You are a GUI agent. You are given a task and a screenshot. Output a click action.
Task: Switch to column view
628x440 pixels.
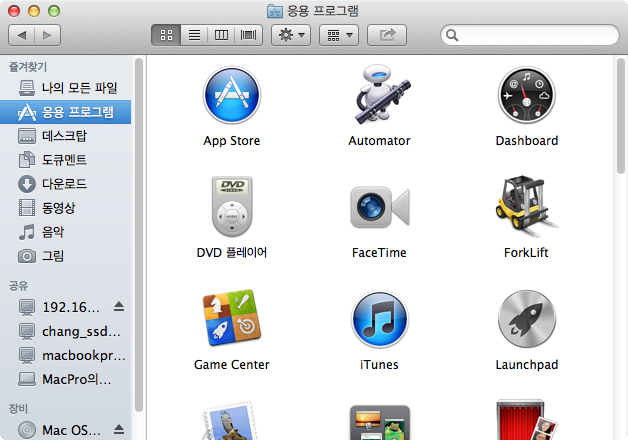[x=221, y=35]
